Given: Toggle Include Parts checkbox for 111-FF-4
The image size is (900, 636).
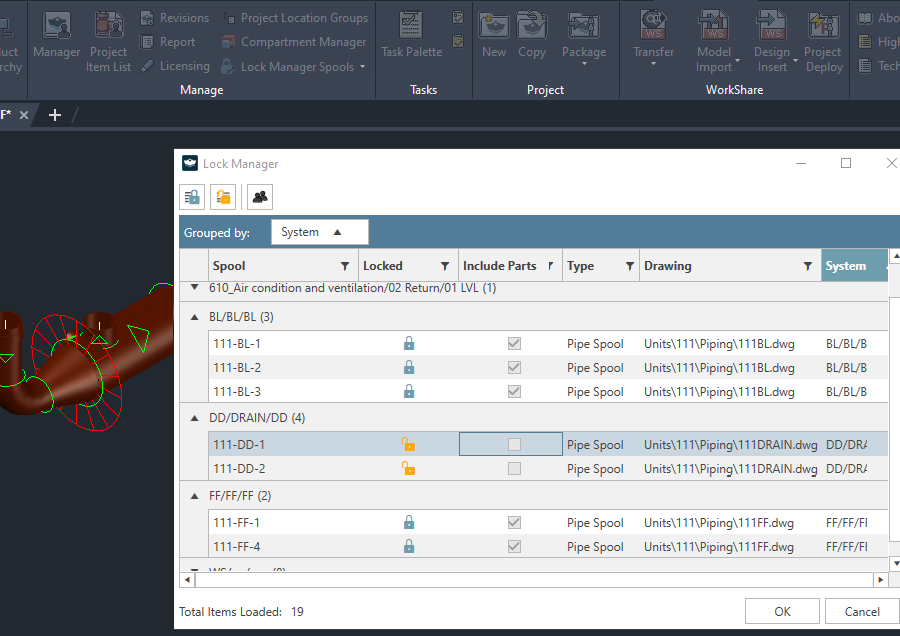Looking at the screenshot, I should 514,546.
